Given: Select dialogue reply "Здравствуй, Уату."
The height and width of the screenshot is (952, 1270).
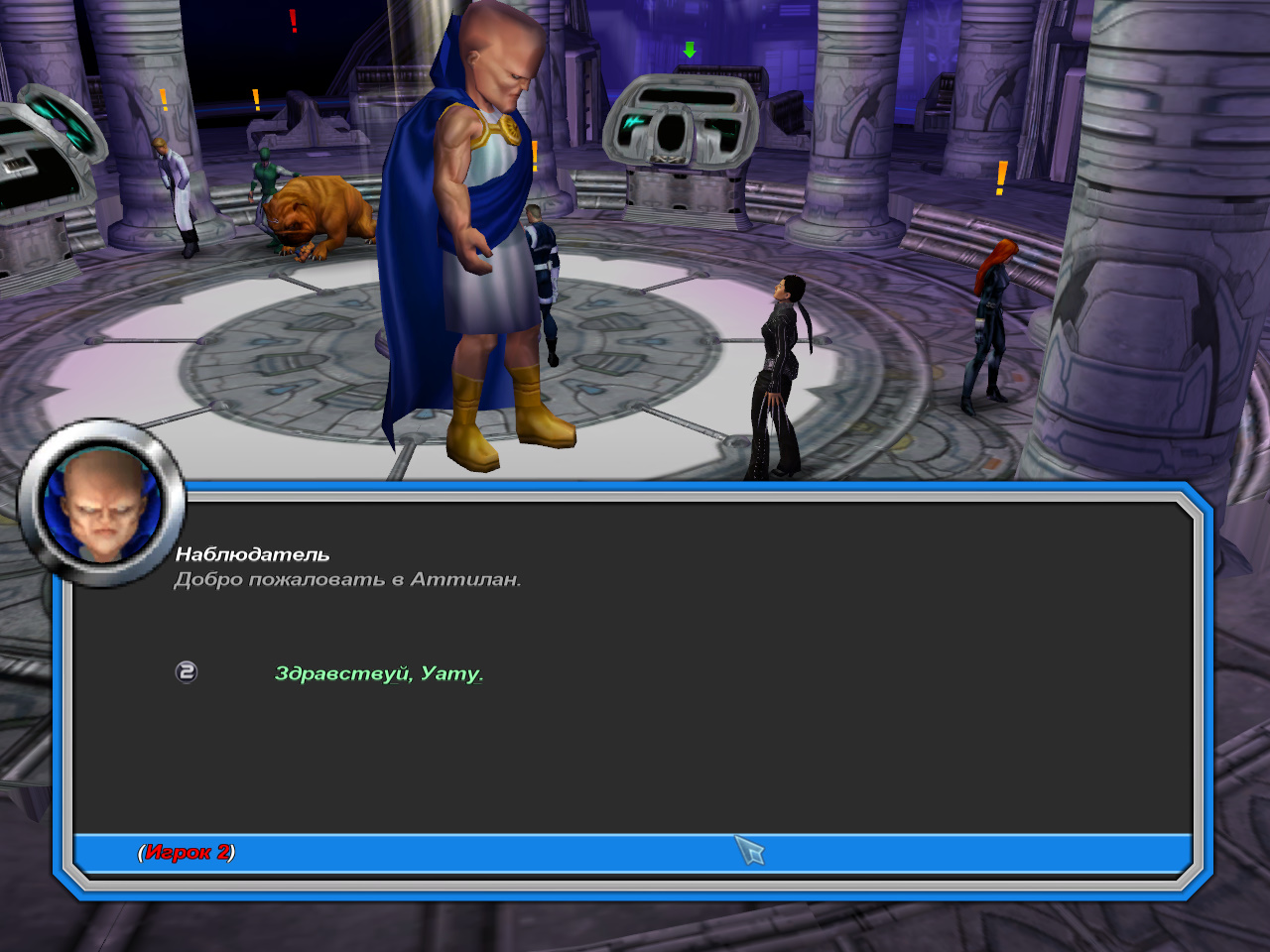Looking at the screenshot, I should tap(379, 673).
